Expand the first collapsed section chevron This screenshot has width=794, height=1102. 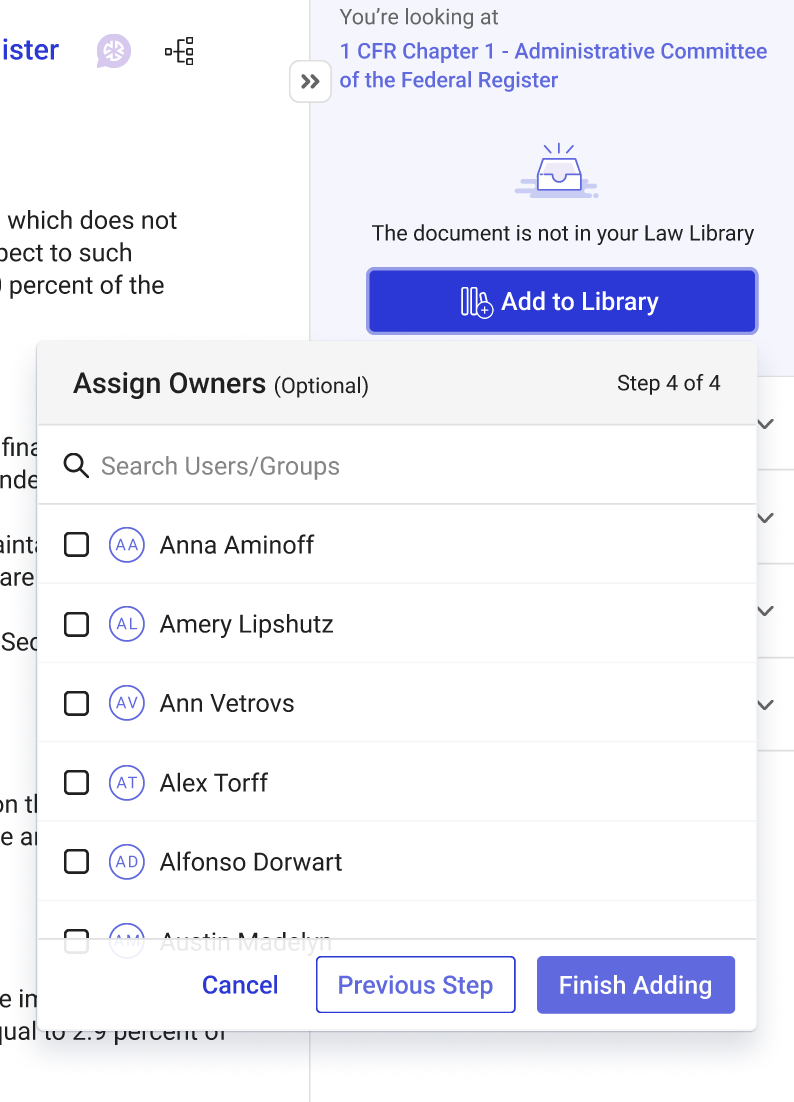[x=766, y=424]
